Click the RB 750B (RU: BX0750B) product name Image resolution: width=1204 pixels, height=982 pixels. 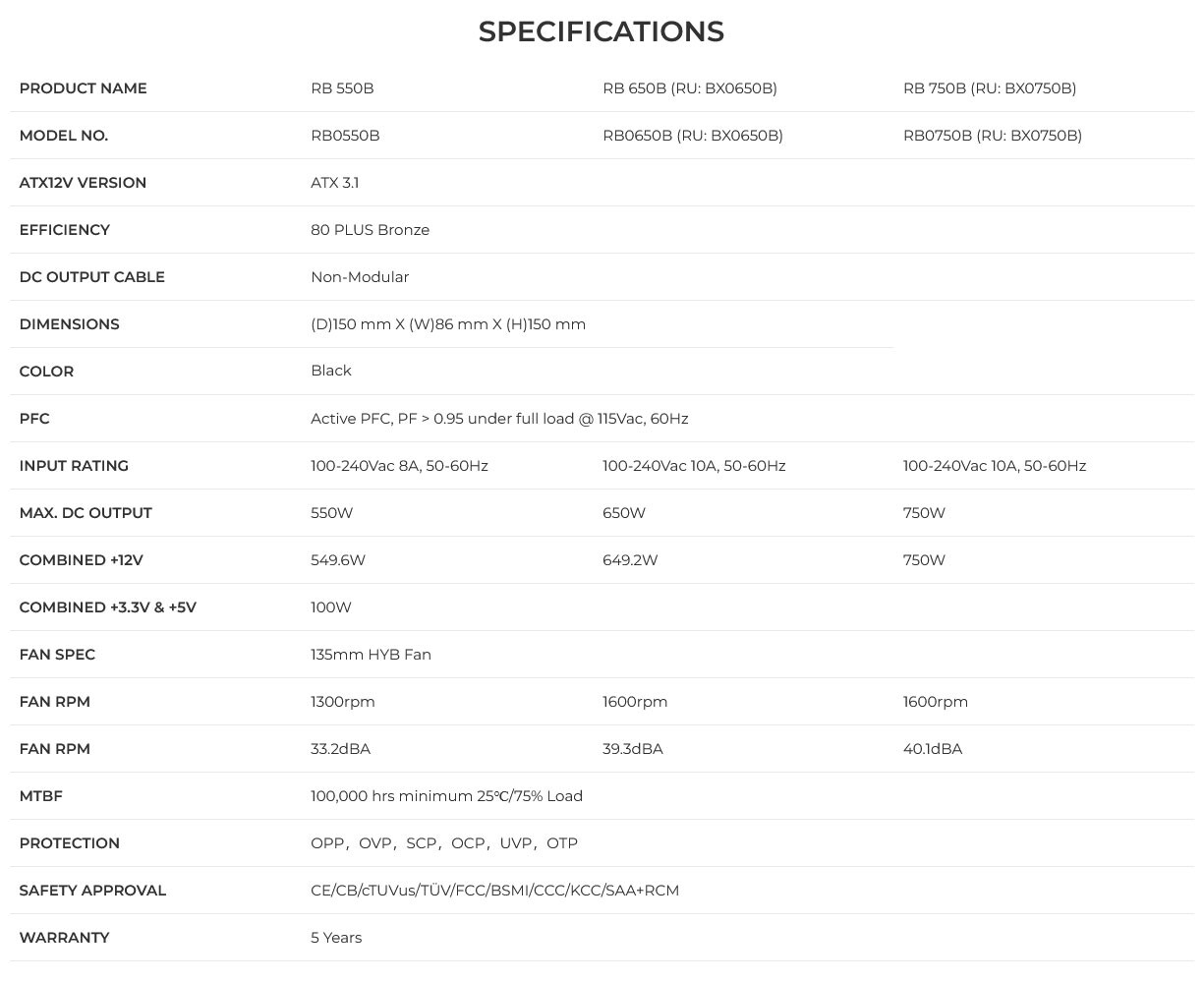[989, 88]
